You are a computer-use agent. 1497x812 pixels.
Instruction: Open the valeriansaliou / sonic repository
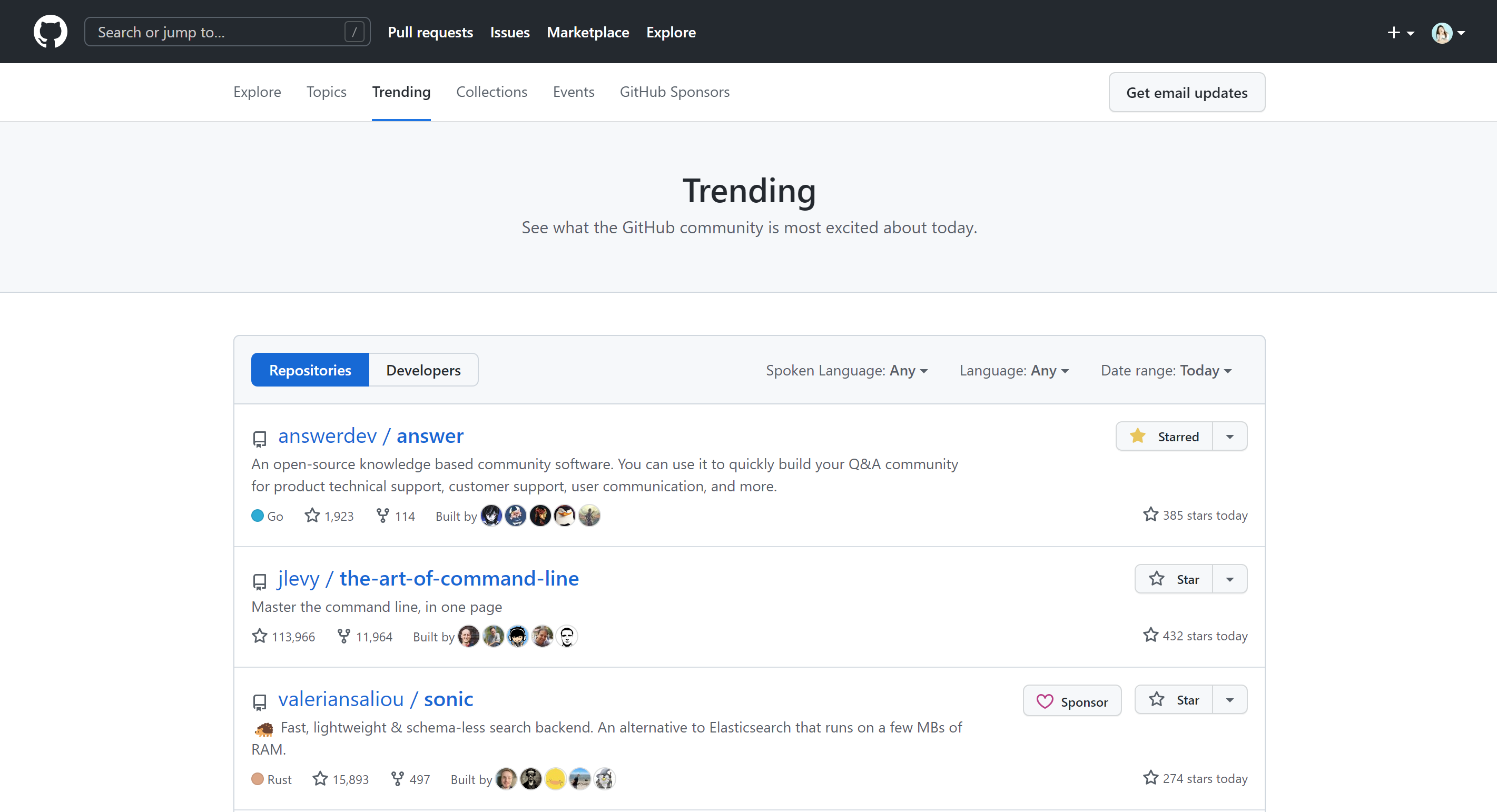tap(376, 699)
